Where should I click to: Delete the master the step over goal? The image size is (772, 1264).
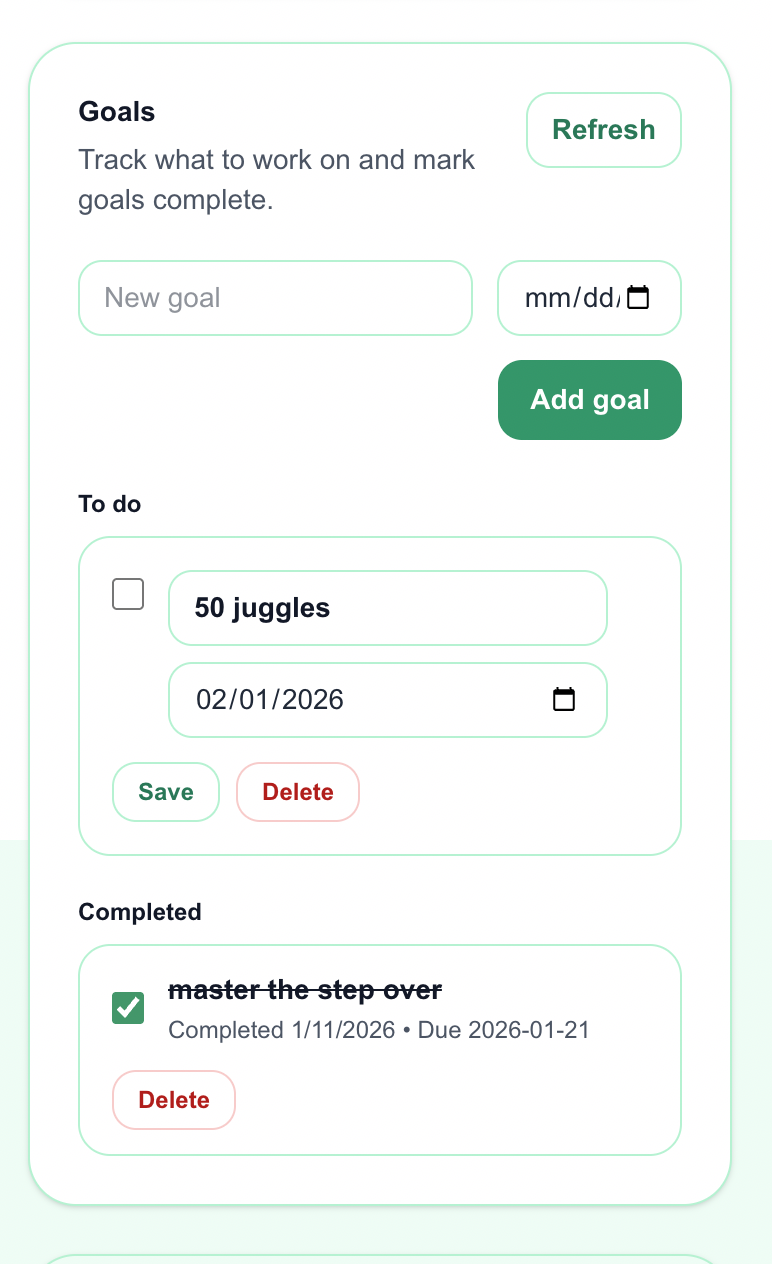click(x=173, y=1099)
